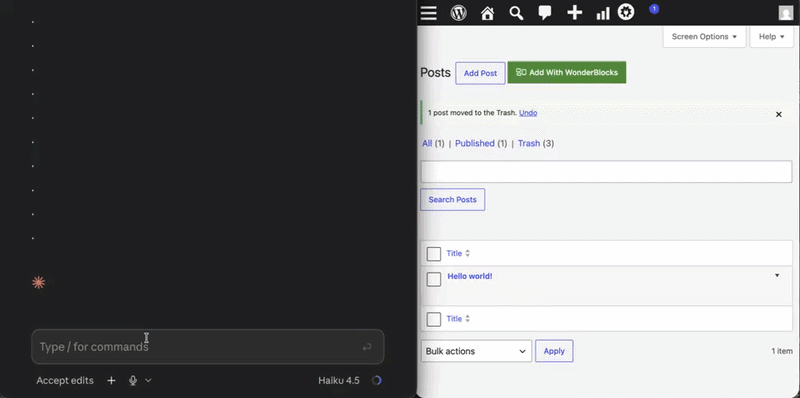800x398 pixels.
Task: Click the Apply bulk action button
Action: pyautogui.click(x=554, y=351)
